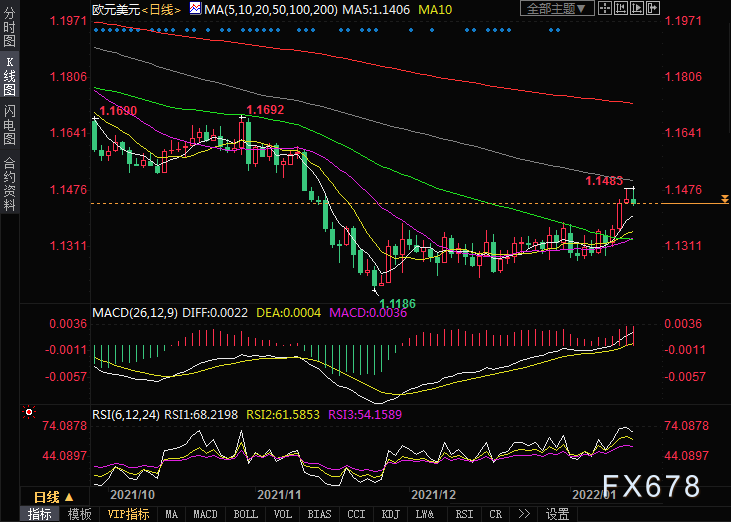This screenshot has width=731, height=522.
Task: Click the DEA:0.0004 value
Action: click(289, 312)
